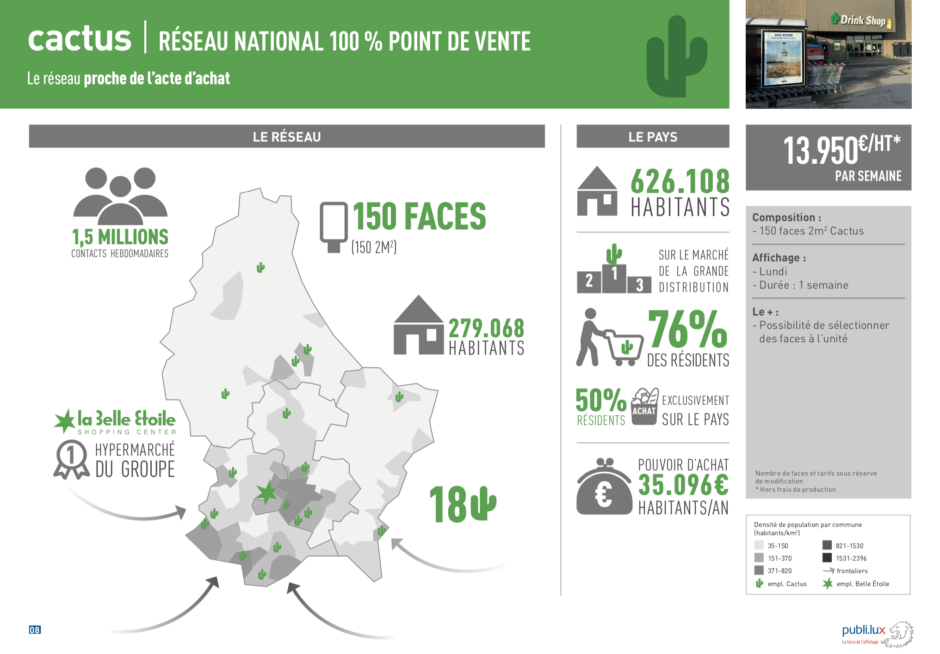
Task: Click the publi.lux logo
Action: click(x=863, y=630)
